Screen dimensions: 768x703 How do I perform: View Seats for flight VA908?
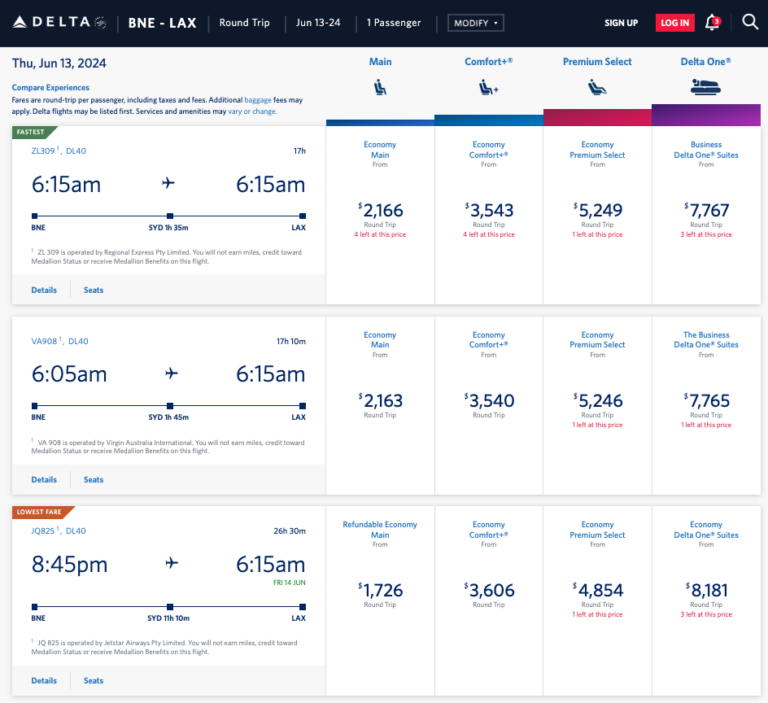(x=93, y=480)
